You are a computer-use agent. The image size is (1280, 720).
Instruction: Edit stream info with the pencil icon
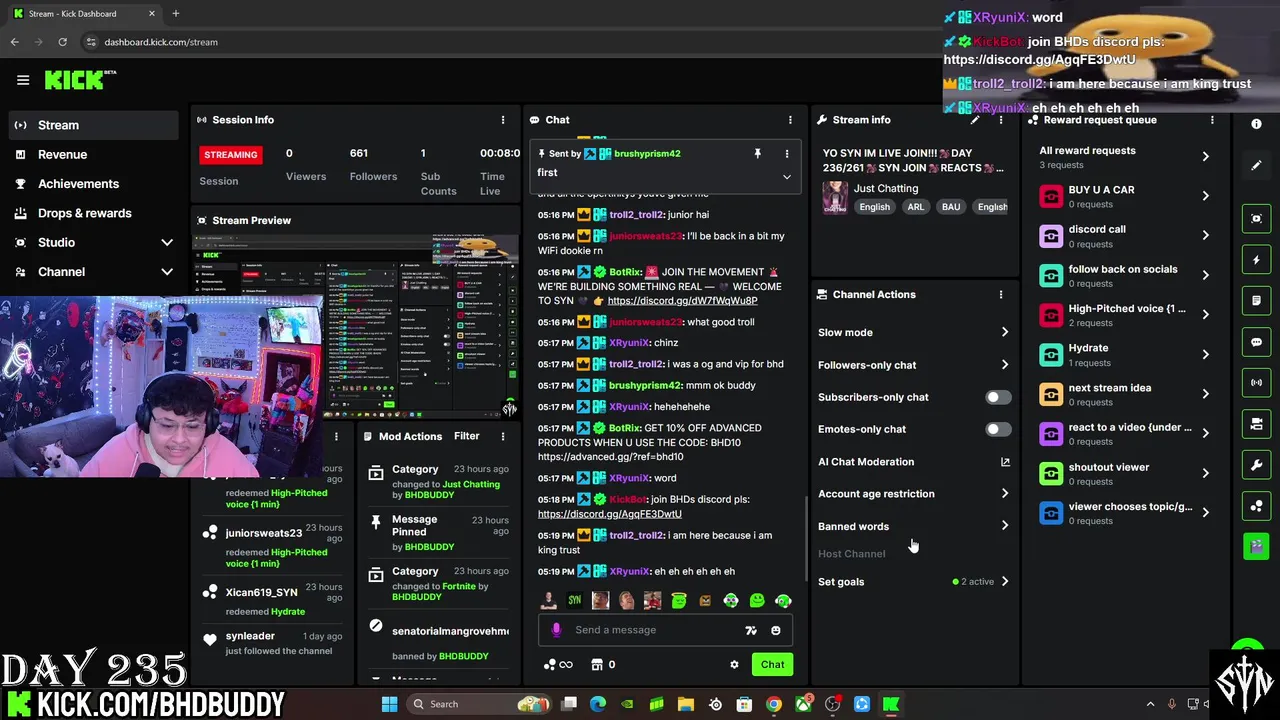(x=975, y=120)
